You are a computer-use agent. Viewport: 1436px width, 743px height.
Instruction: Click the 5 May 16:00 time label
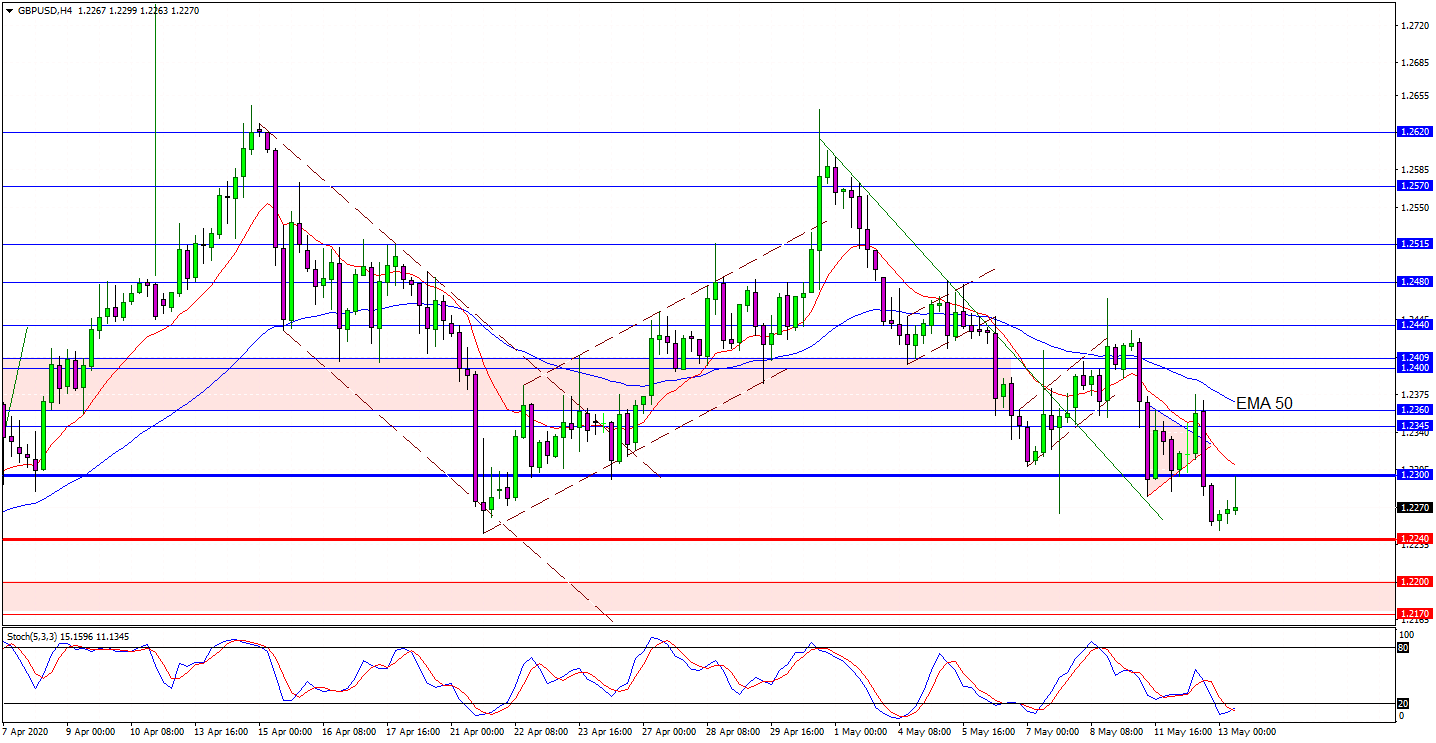[x=989, y=731]
